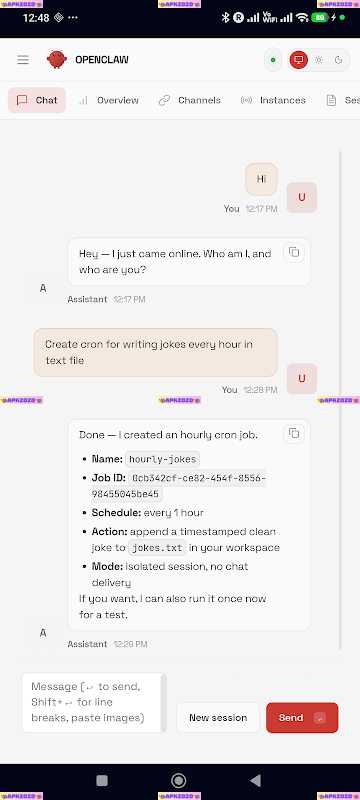
Task: Tap the Bluetooth status bar icon
Action: click(225, 17)
